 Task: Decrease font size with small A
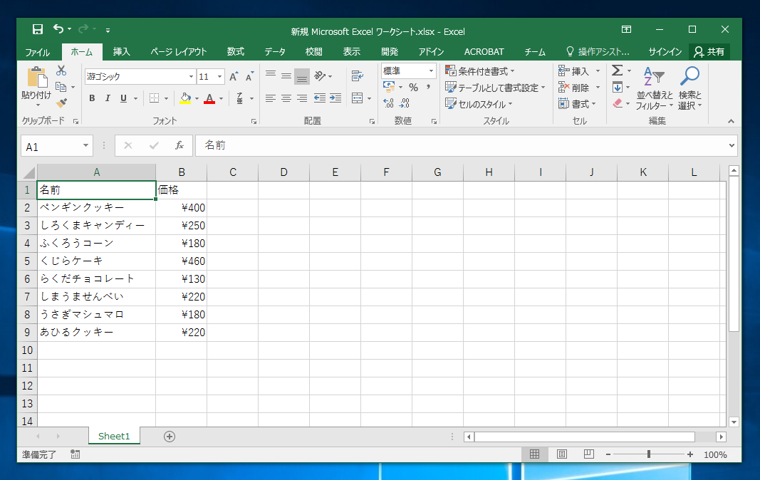coord(249,77)
